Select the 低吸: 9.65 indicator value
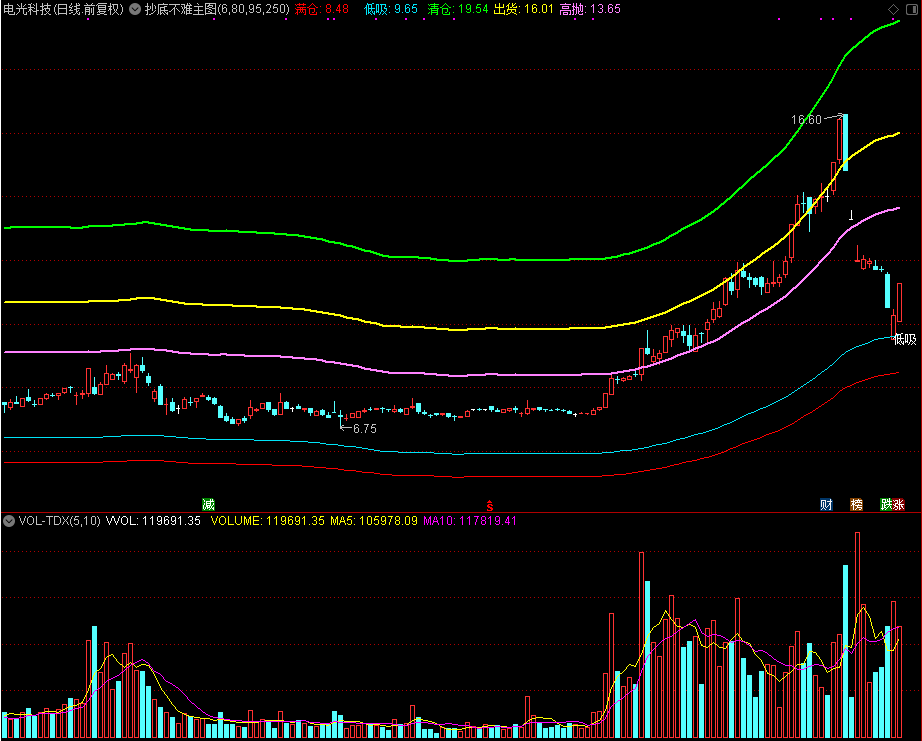922x741 pixels. 391,9
